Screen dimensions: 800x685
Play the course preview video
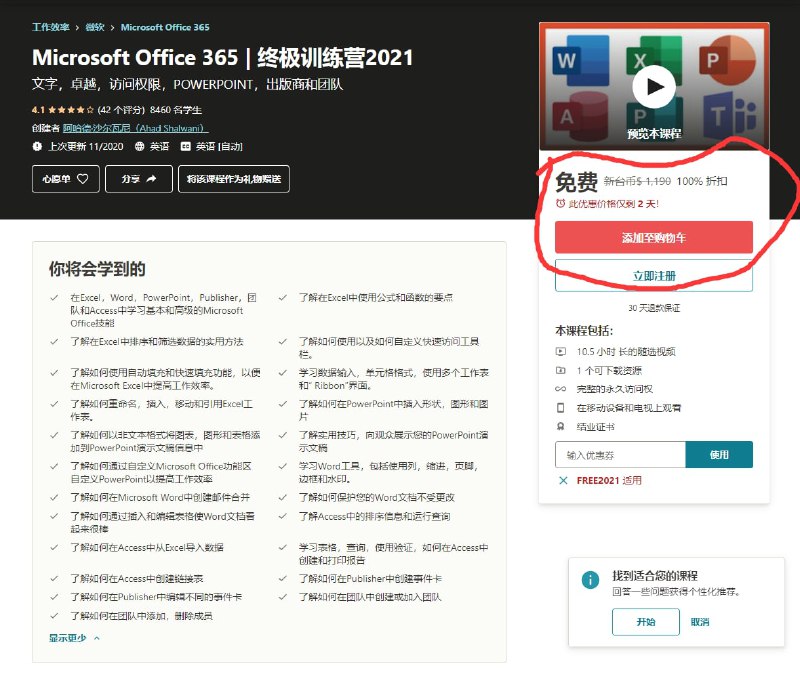[654, 87]
